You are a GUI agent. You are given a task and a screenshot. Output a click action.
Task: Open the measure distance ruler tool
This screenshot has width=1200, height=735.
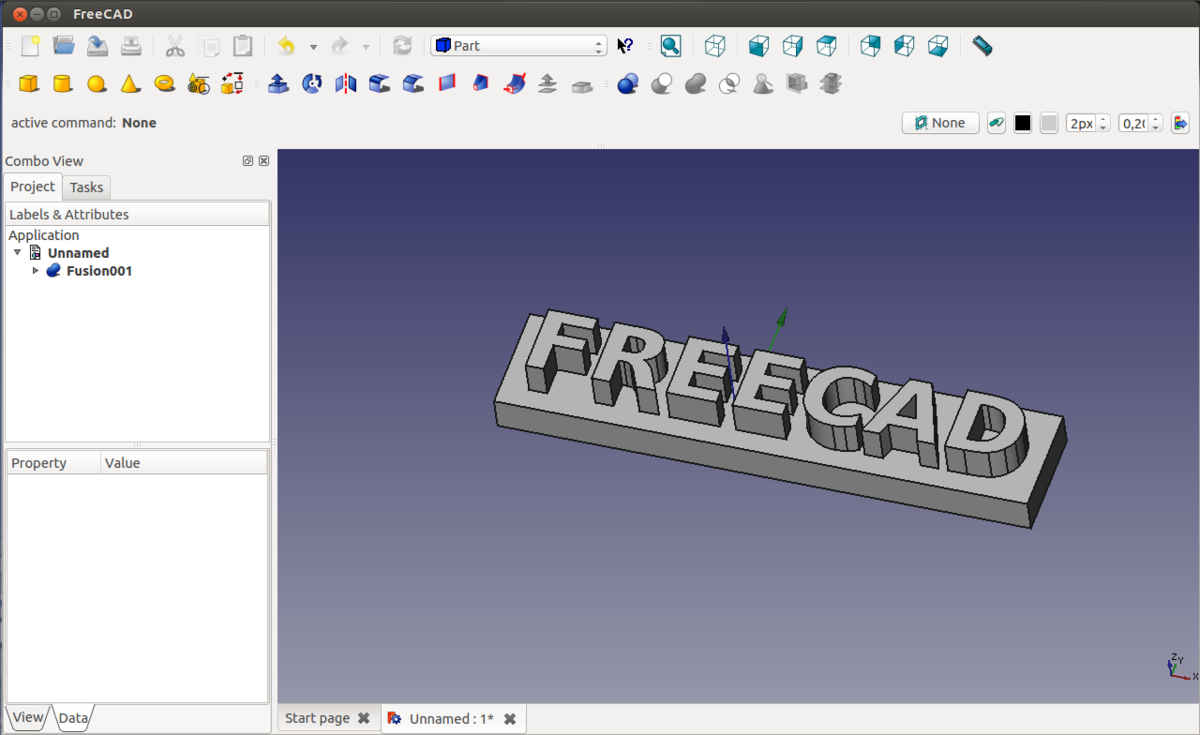[x=982, y=46]
